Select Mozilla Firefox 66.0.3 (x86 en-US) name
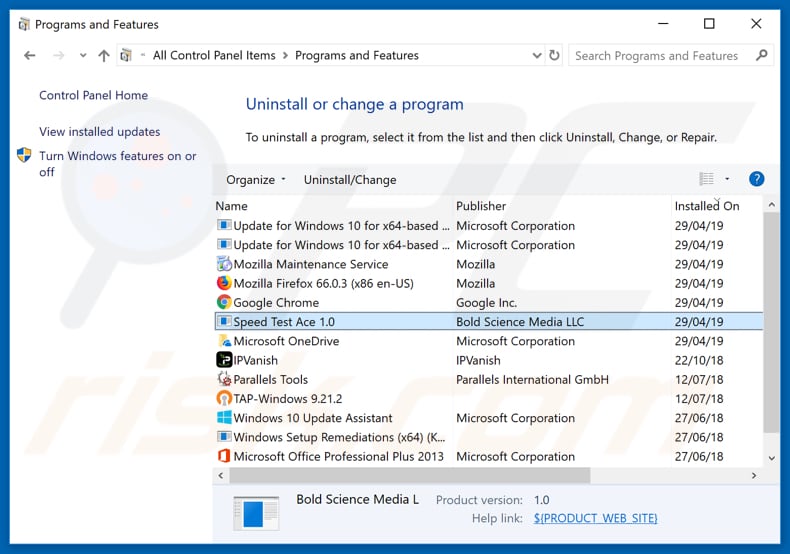The width and height of the screenshot is (790, 554). 323,284
